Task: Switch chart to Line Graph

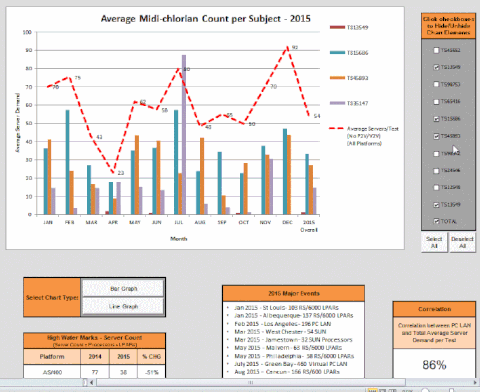Action: point(123,306)
